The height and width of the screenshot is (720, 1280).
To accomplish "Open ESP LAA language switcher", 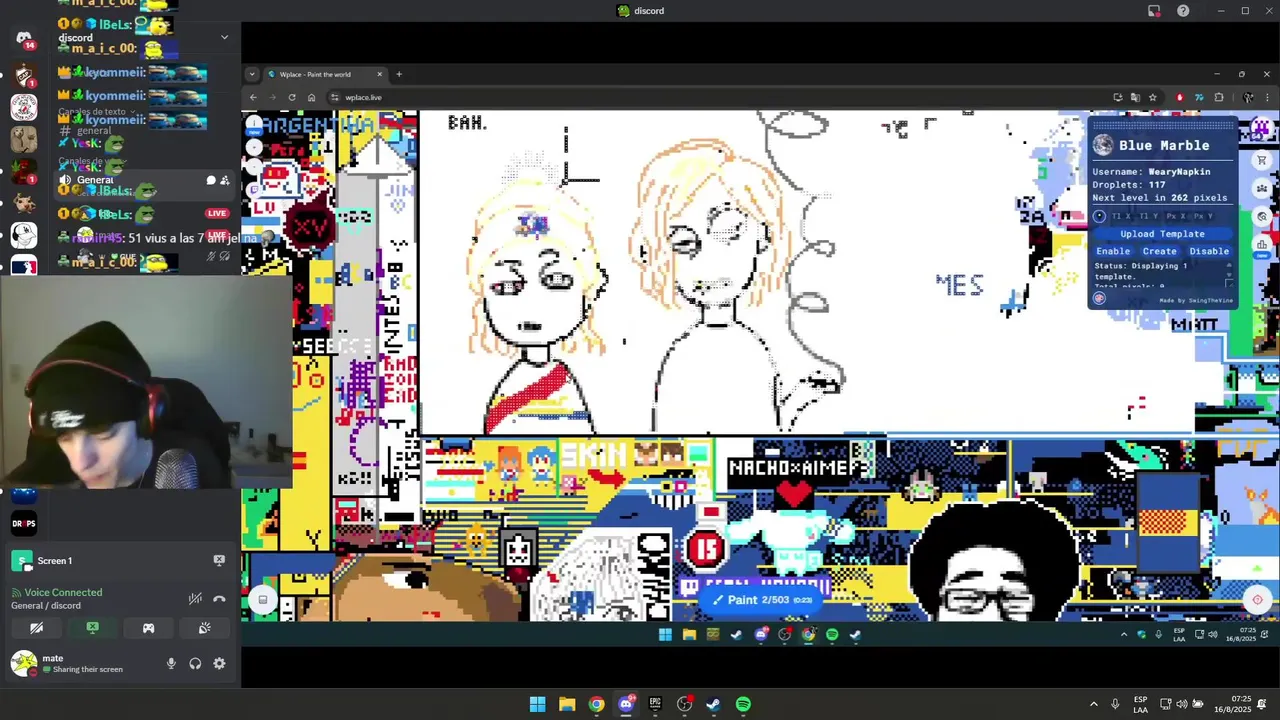I will point(1141,704).
